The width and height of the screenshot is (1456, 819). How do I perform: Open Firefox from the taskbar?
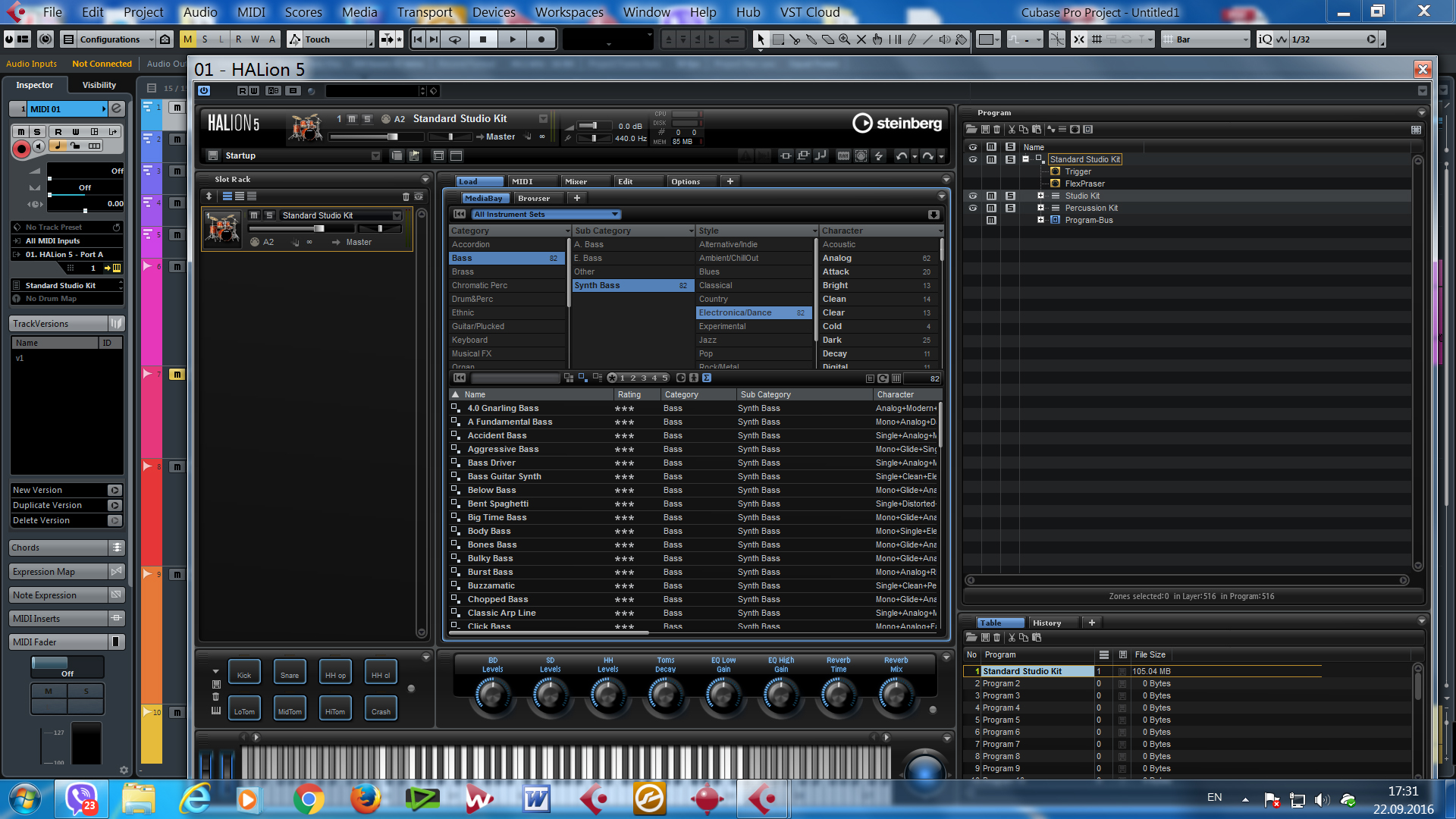click(x=366, y=799)
